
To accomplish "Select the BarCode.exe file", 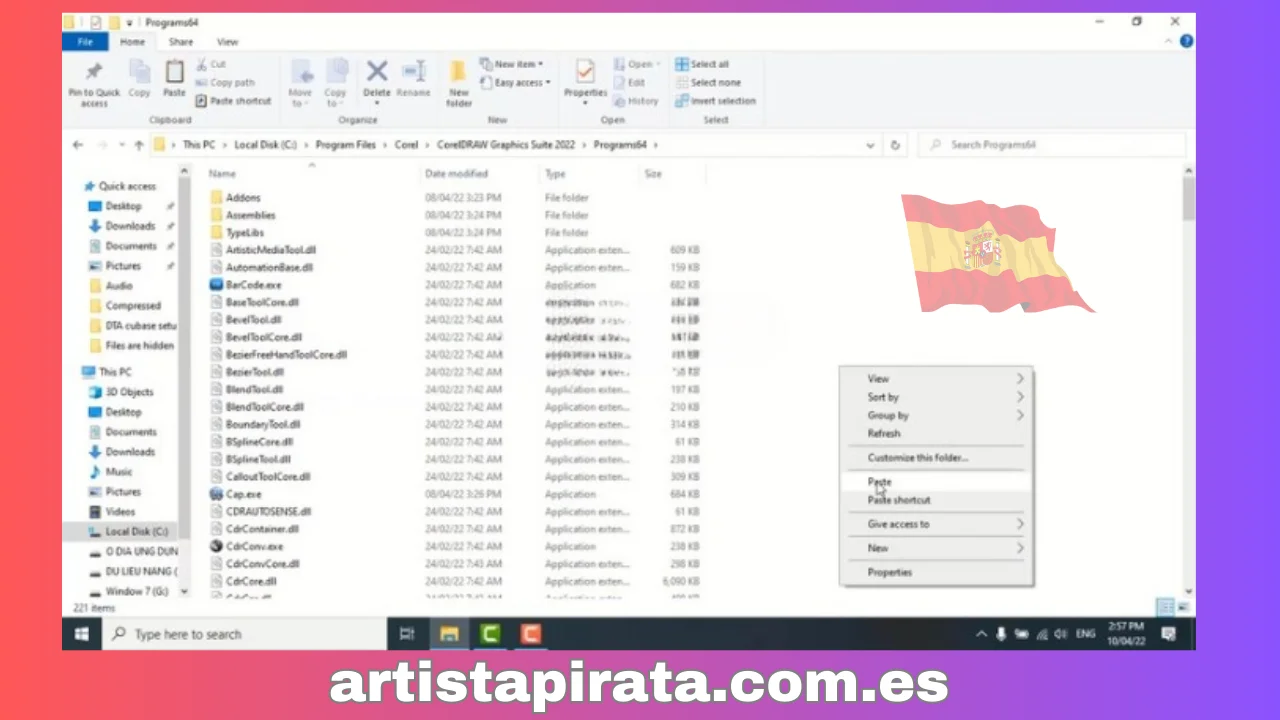I will 253,285.
